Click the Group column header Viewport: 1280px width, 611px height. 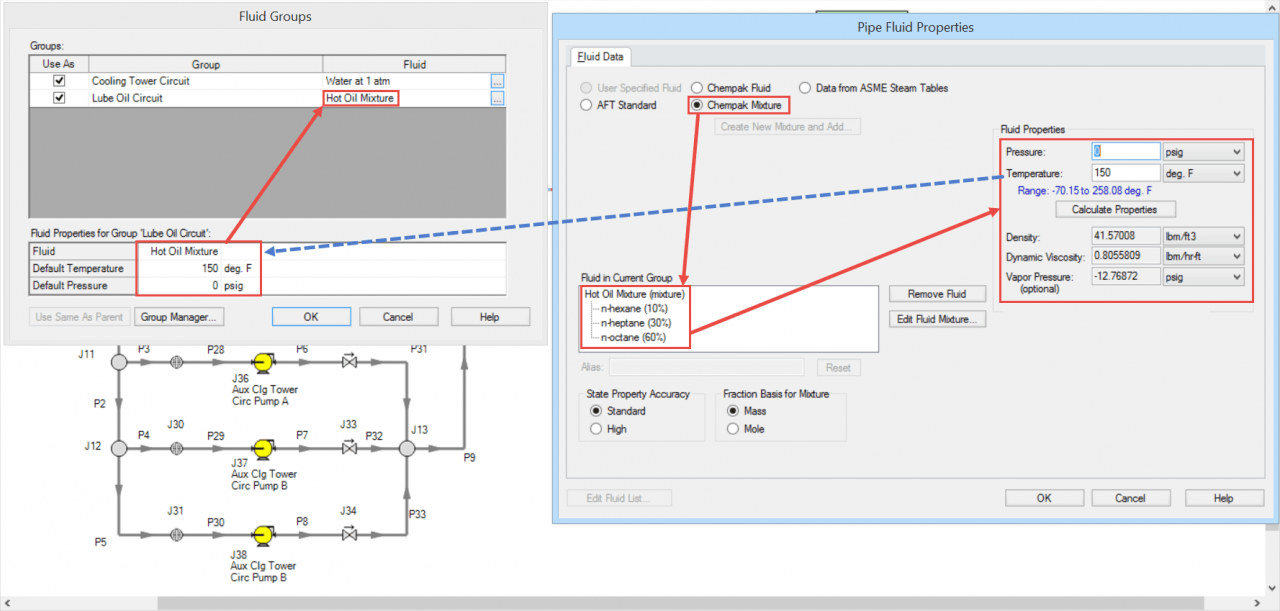(205, 64)
